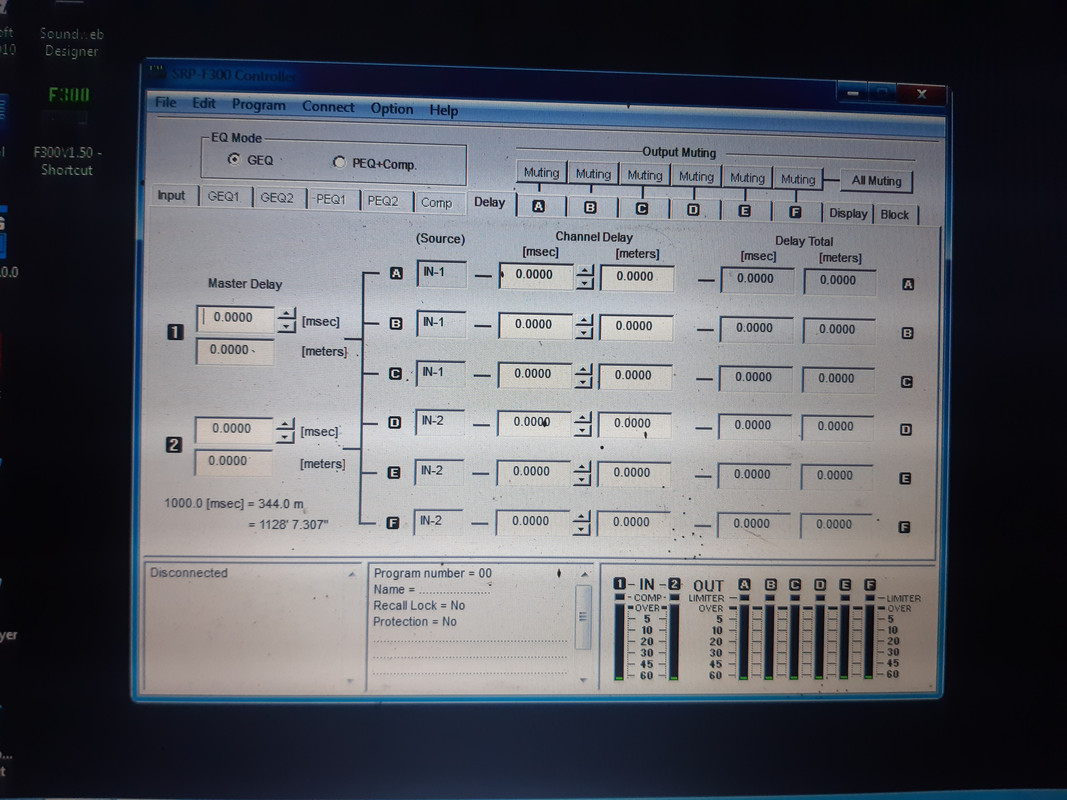Toggle Muting button for output E
Image resolution: width=1067 pixels, height=800 pixels.
coord(747,178)
